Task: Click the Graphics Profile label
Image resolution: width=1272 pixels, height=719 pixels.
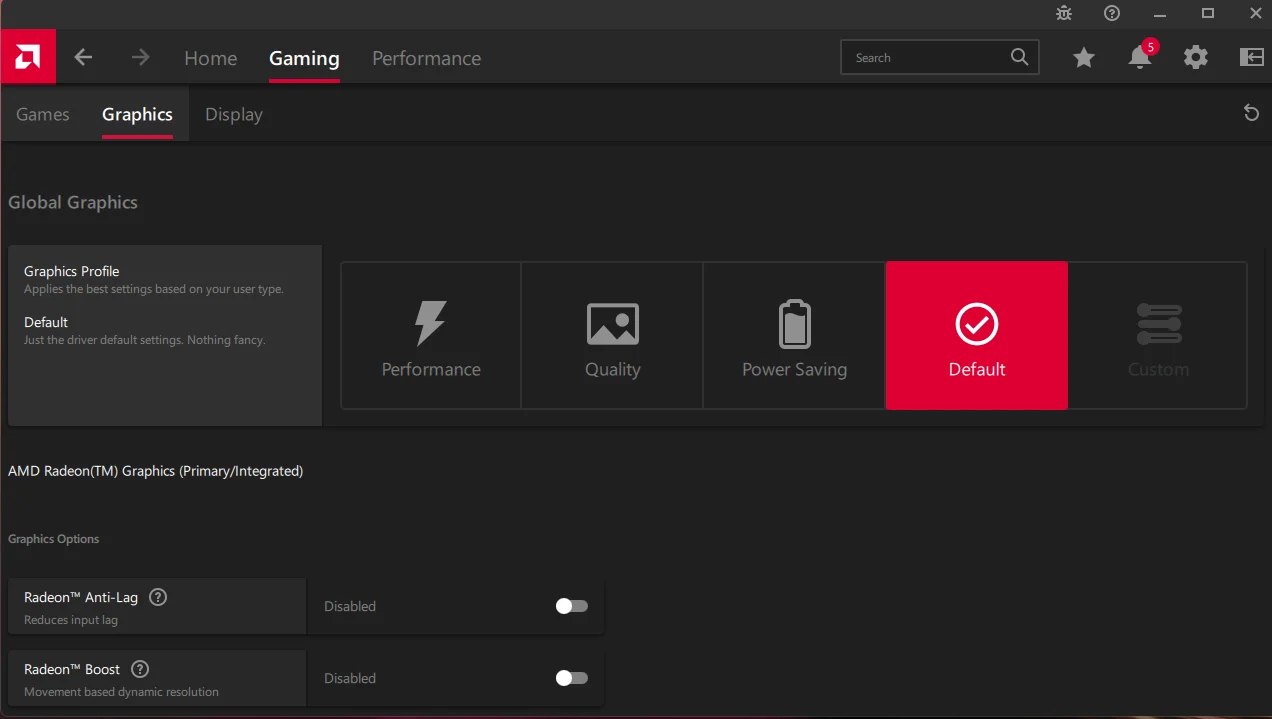Action: 72,271
